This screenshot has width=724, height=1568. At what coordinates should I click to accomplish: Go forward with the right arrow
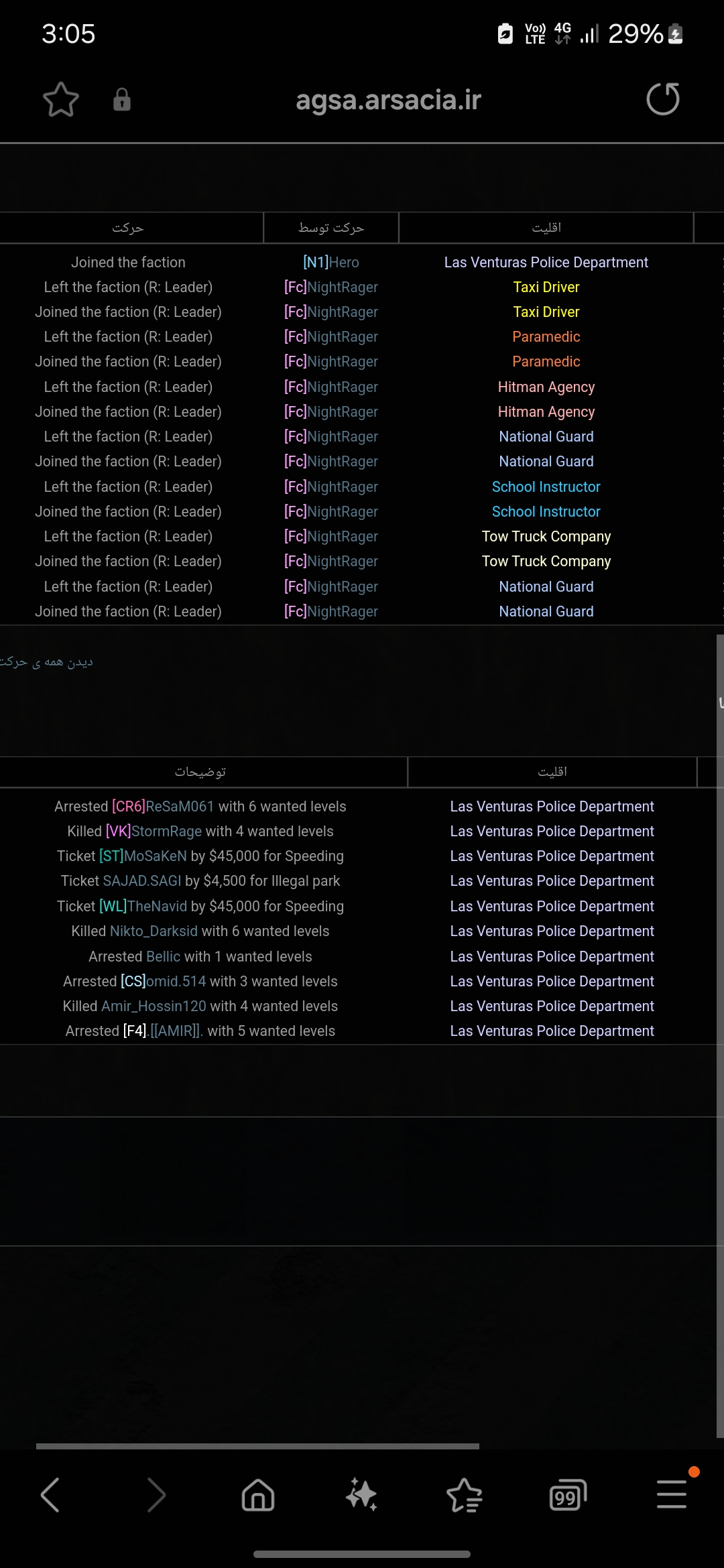point(156,1495)
